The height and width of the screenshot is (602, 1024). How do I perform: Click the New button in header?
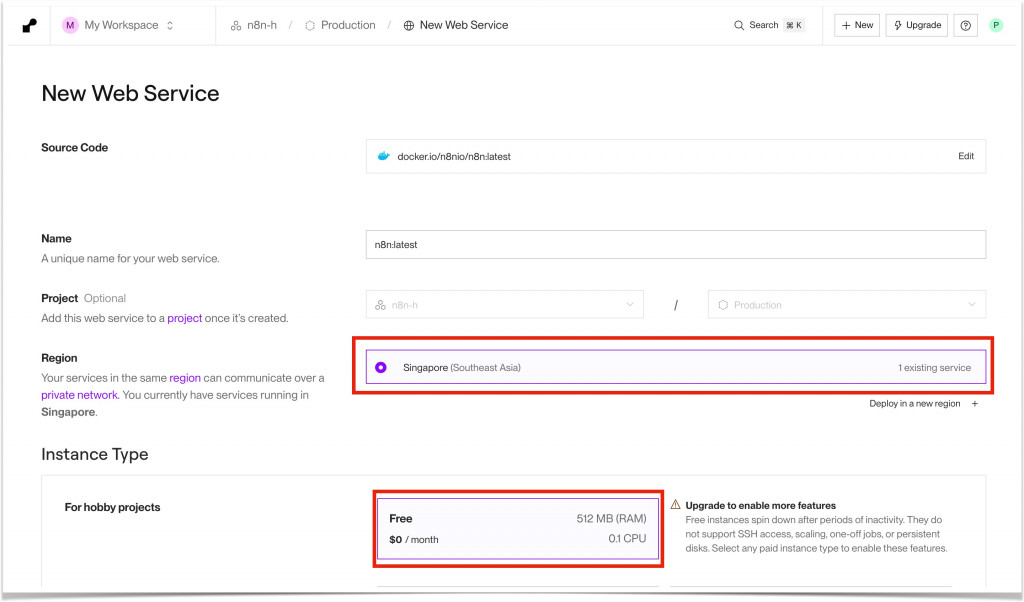(x=857, y=25)
